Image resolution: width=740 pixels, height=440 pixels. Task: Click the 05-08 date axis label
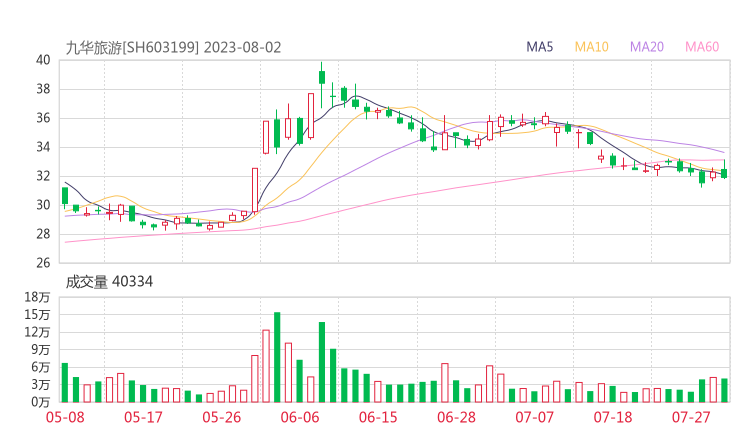click(65, 417)
